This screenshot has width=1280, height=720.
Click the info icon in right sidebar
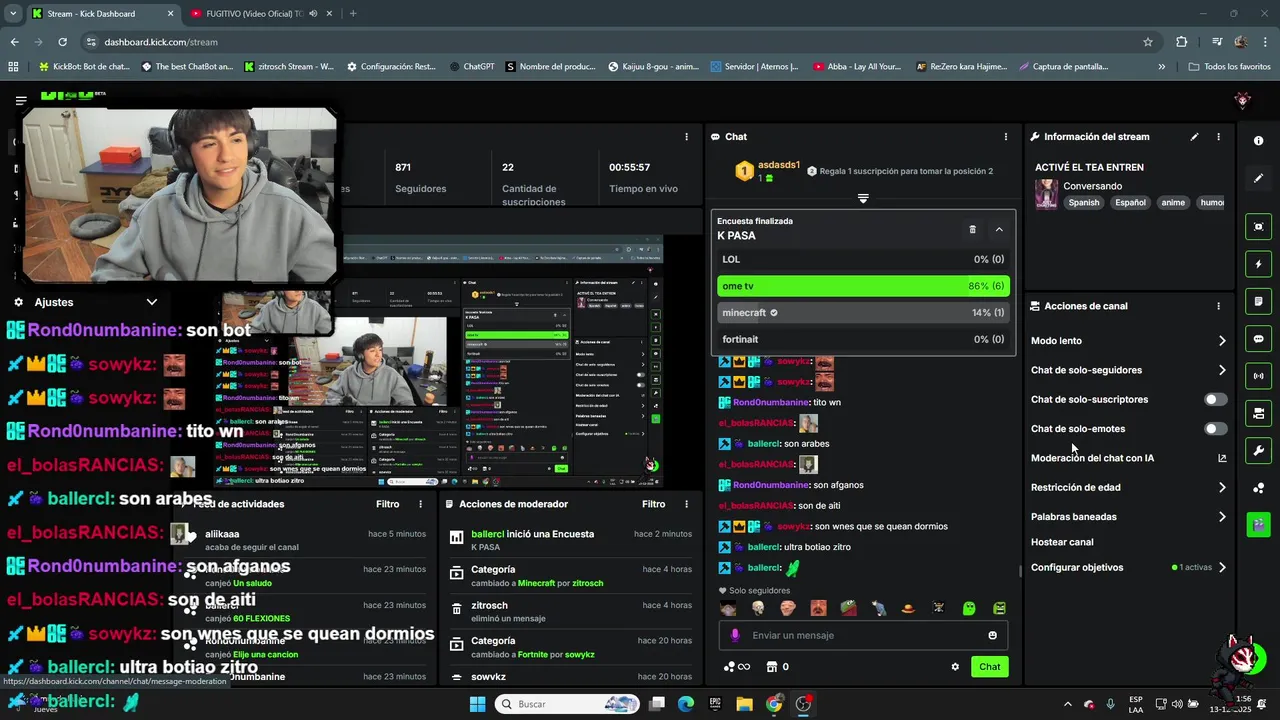coord(1258,141)
